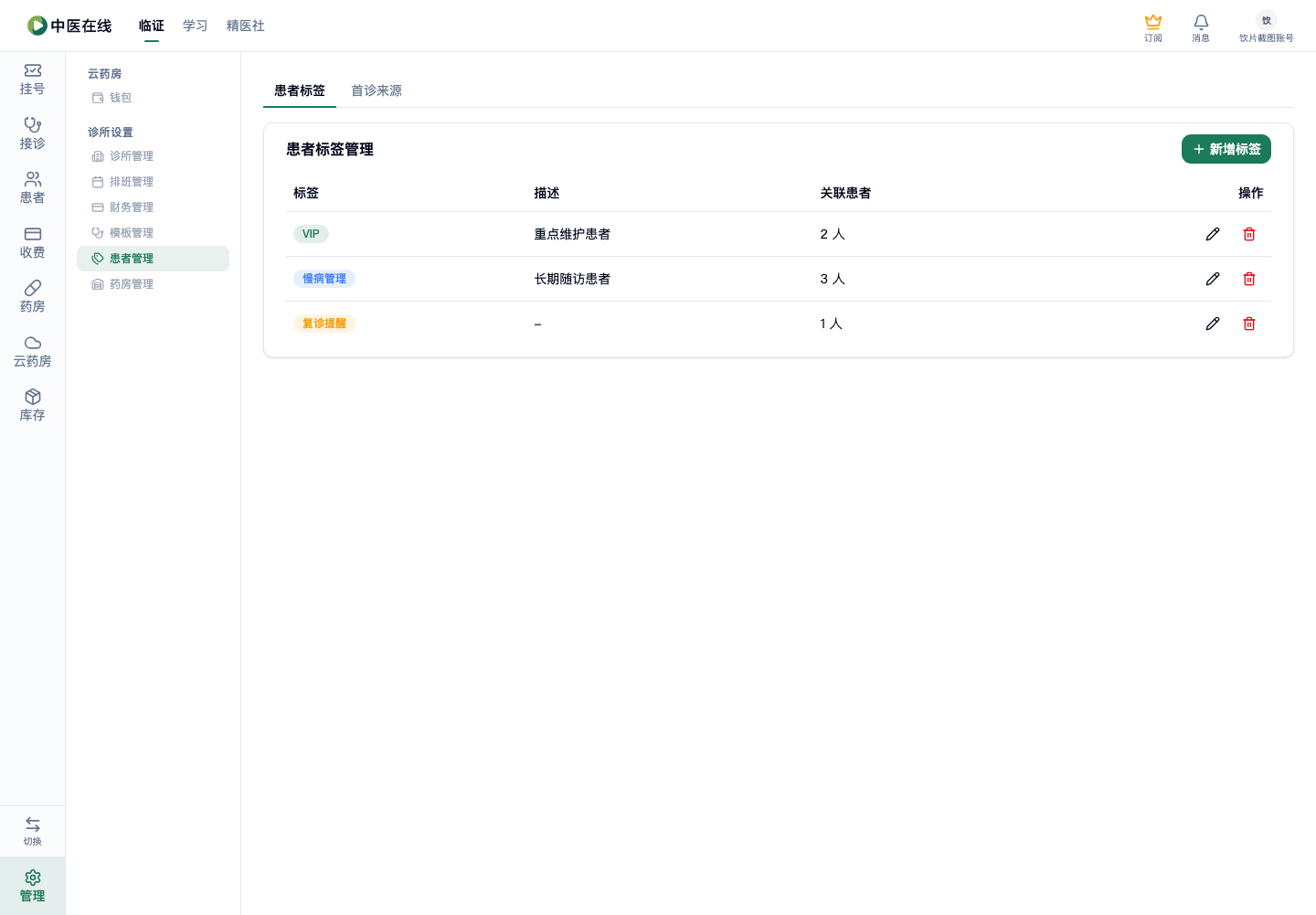Click the 3 人 patient count
This screenshot has width=1316, height=915.
(833, 279)
